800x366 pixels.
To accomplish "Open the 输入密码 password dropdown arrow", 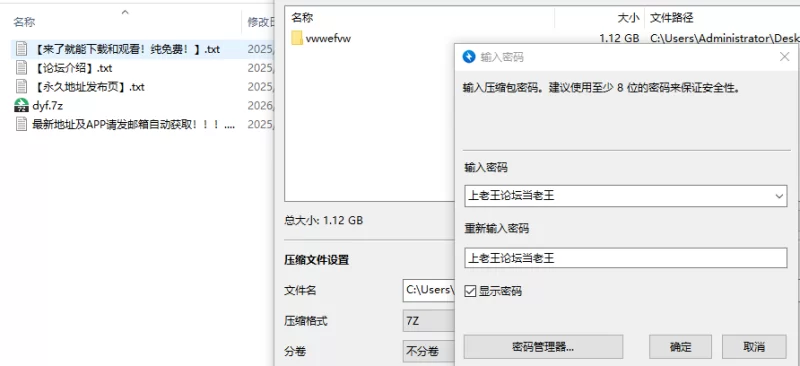I will 779,196.
